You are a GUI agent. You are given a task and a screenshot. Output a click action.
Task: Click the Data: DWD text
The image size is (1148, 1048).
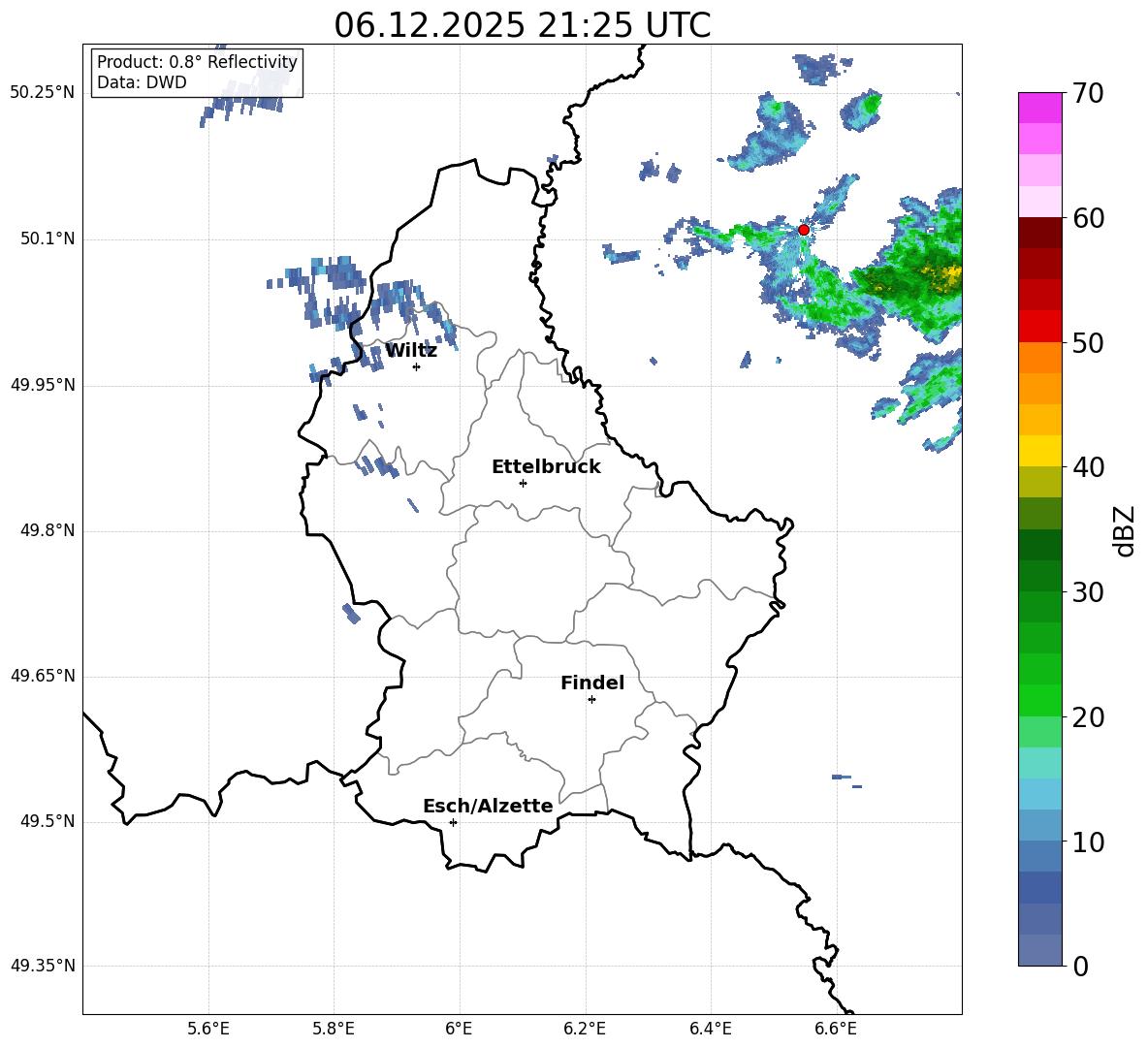pyautogui.click(x=142, y=82)
